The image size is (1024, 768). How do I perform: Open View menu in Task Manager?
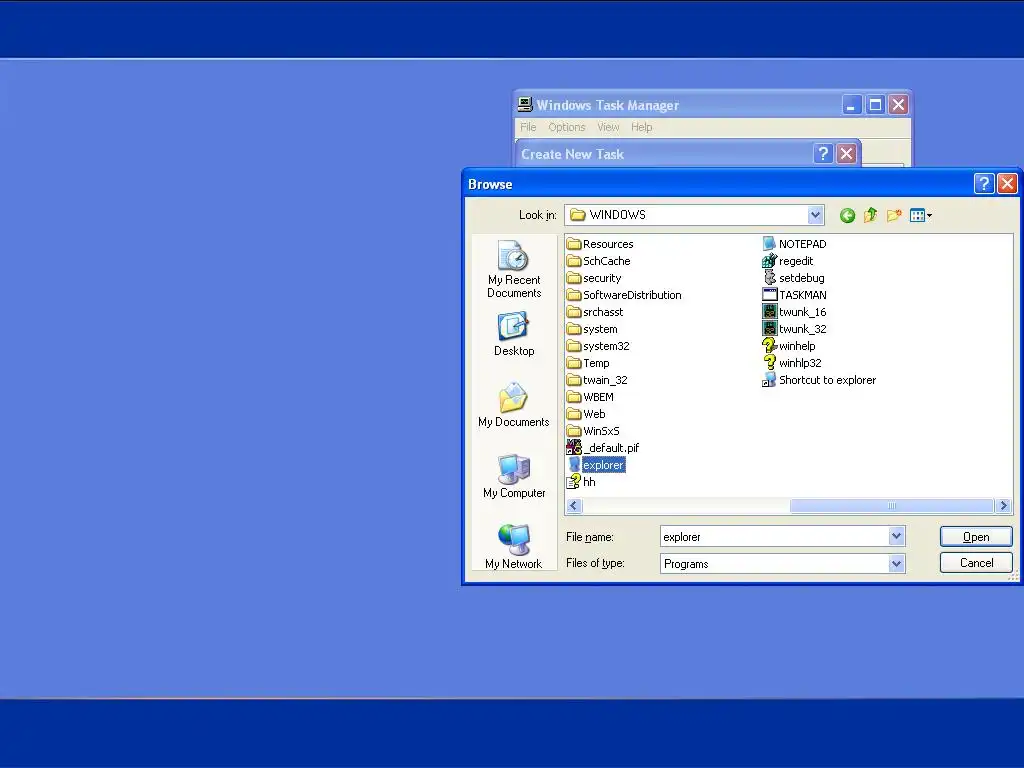pyautogui.click(x=608, y=127)
